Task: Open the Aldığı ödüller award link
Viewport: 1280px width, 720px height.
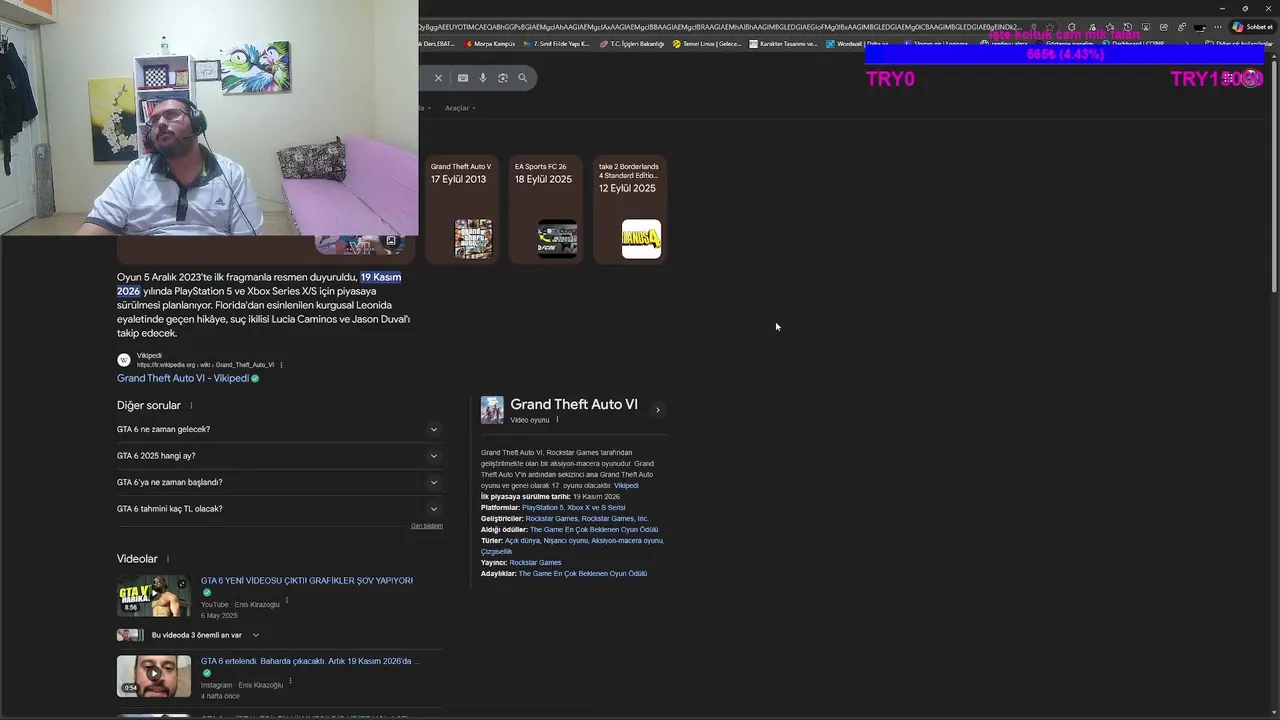Action: click(x=594, y=530)
